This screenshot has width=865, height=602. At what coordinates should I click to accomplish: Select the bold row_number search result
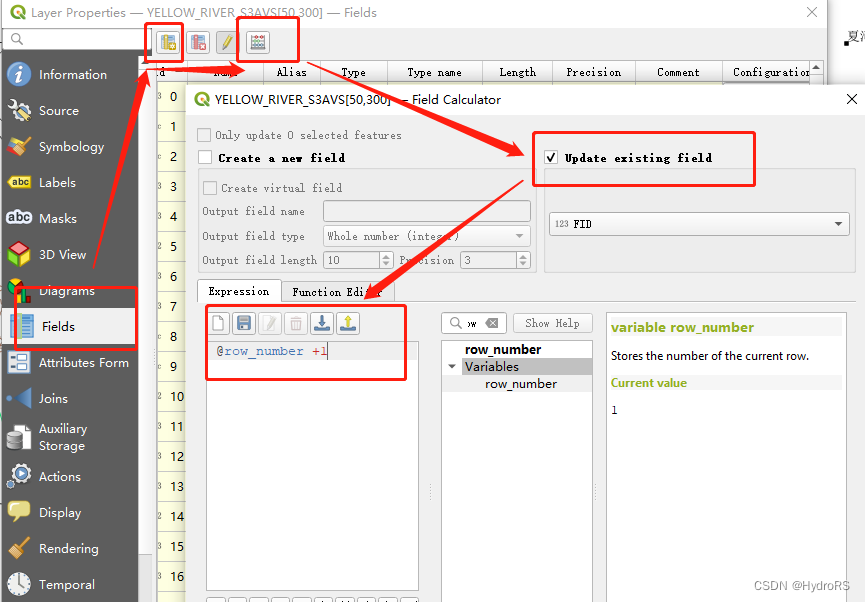pos(503,349)
